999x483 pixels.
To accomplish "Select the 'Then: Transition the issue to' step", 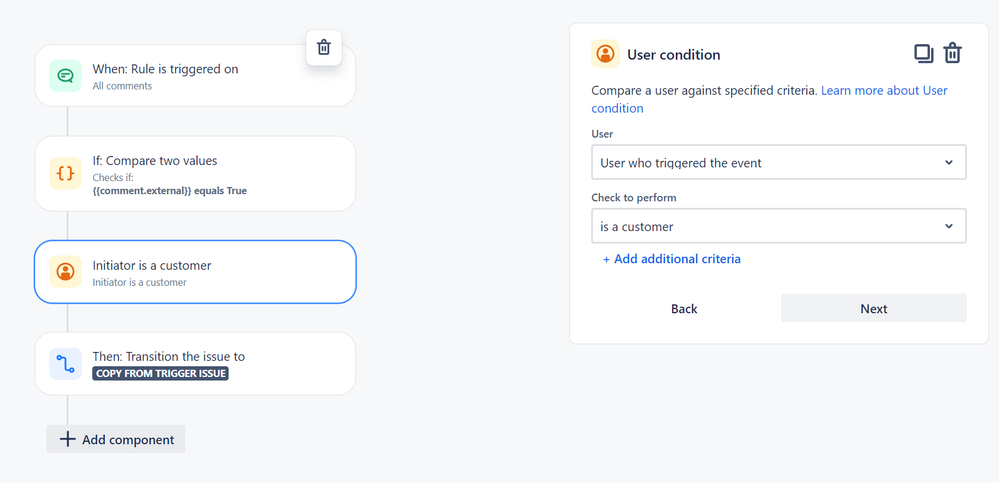I will click(195, 364).
